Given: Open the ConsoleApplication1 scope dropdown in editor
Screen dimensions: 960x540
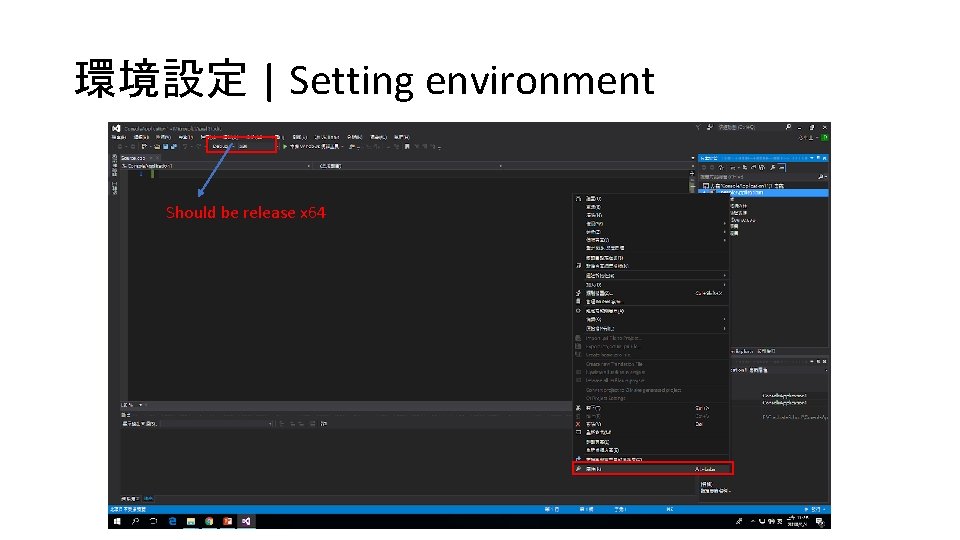Looking at the screenshot, I should coord(216,166).
